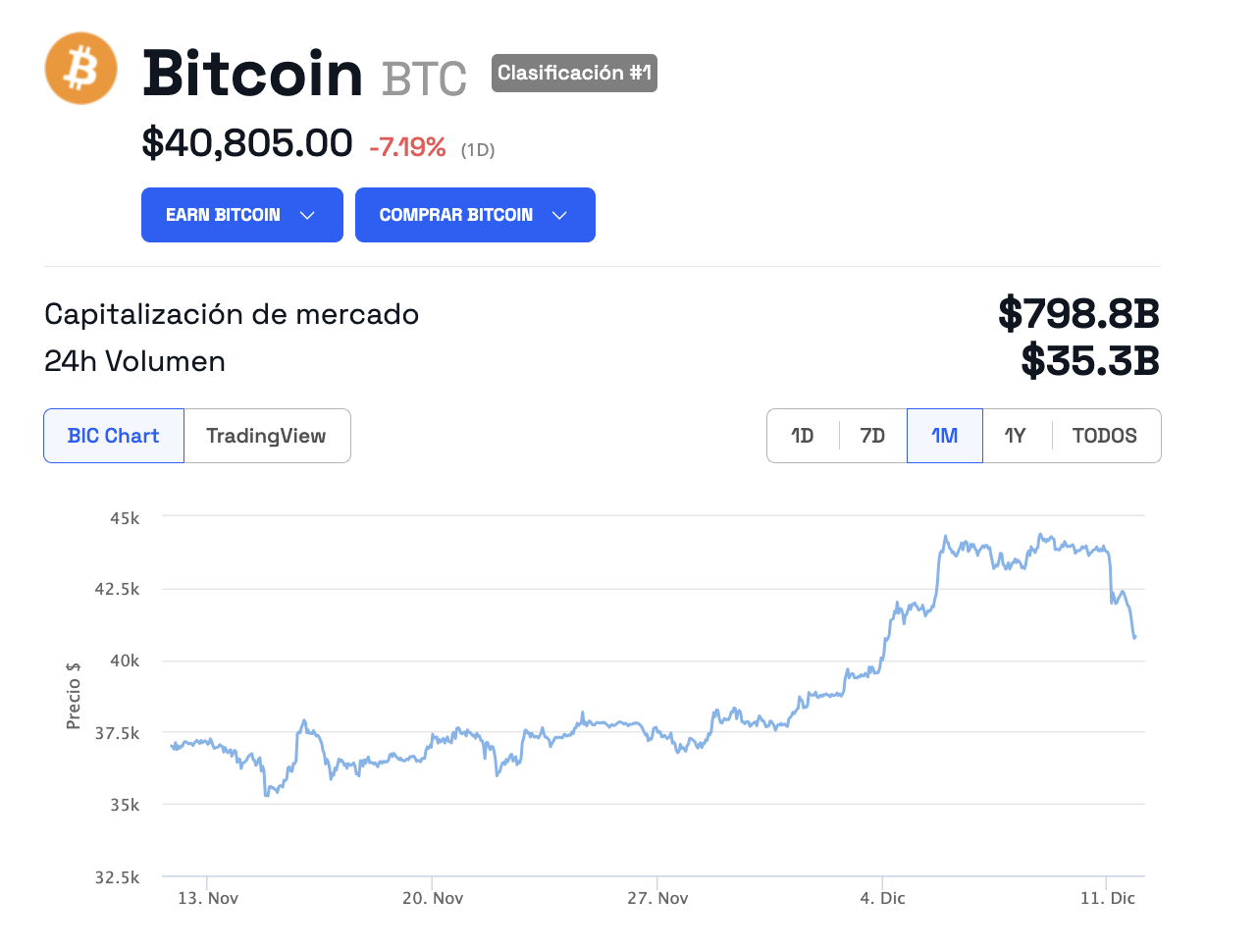This screenshot has width=1258, height=952.
Task: Select the 7D time range
Action: pyautogui.click(x=872, y=436)
